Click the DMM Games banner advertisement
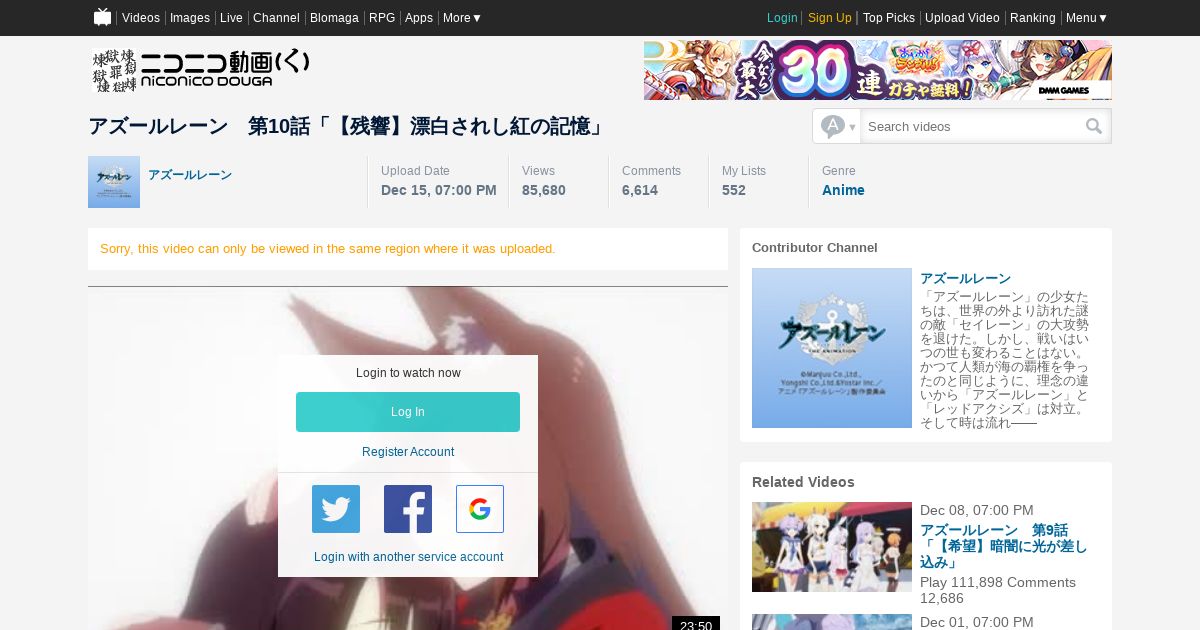 tap(878, 70)
